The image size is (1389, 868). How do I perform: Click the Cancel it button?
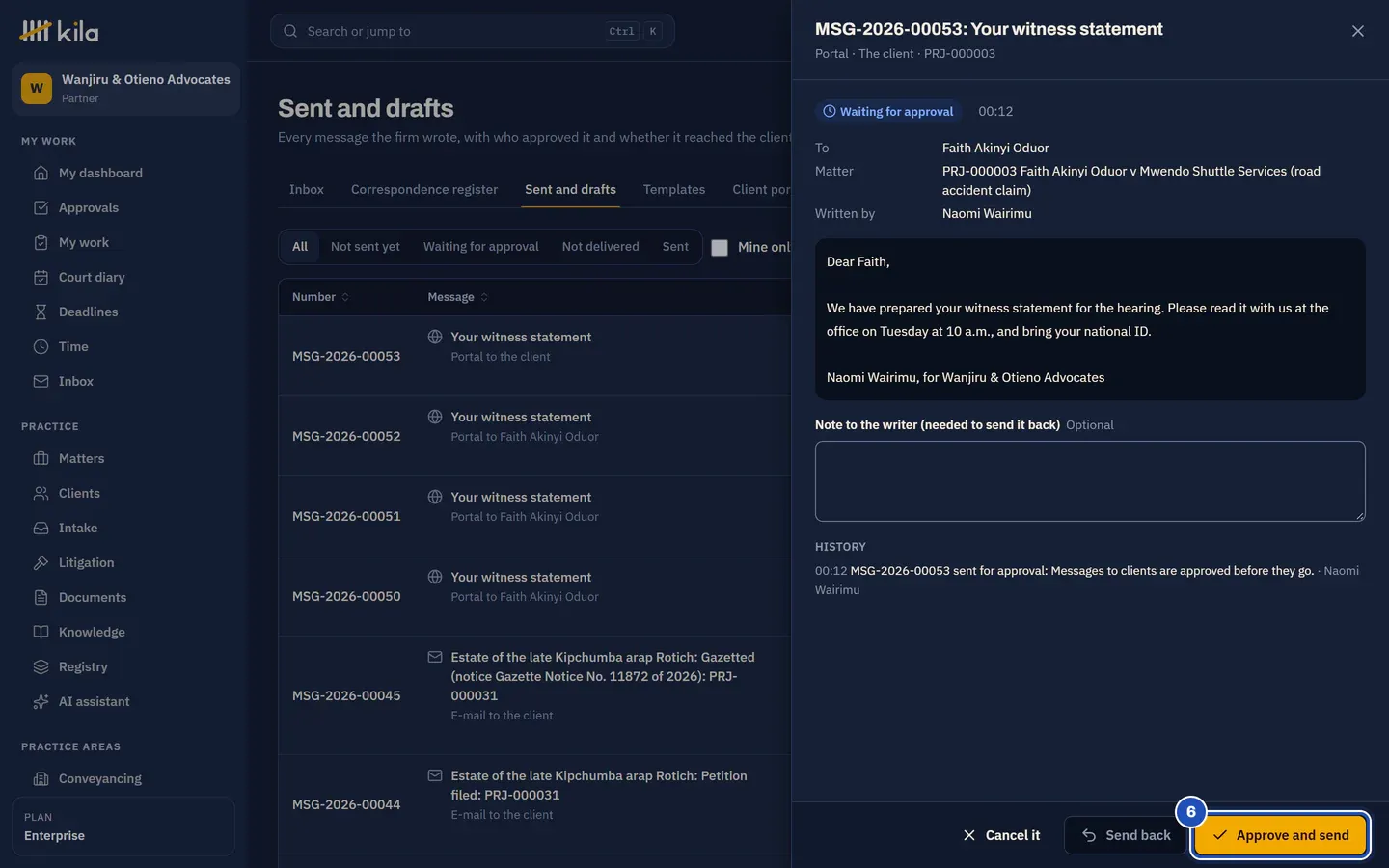[x=1001, y=835]
